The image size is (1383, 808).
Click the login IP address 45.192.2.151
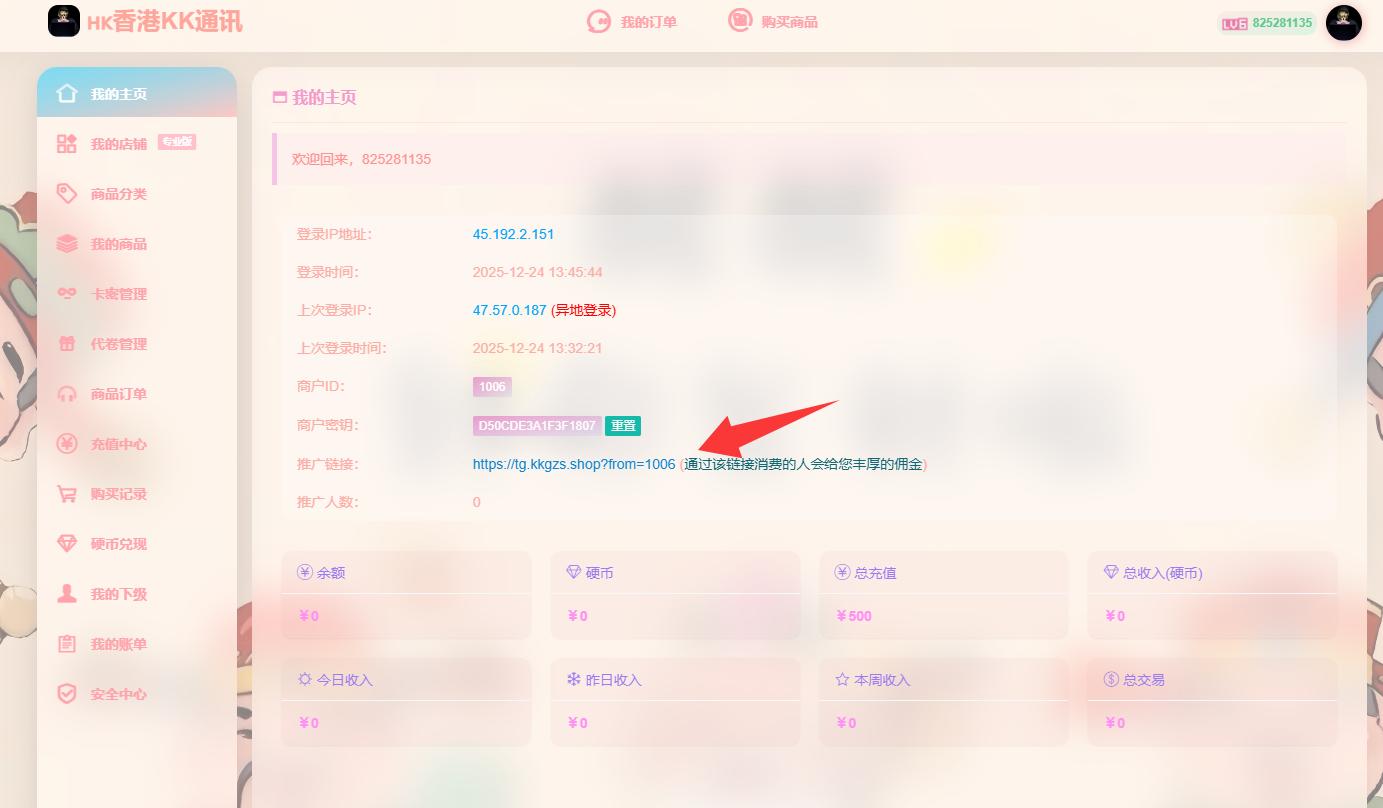point(513,234)
